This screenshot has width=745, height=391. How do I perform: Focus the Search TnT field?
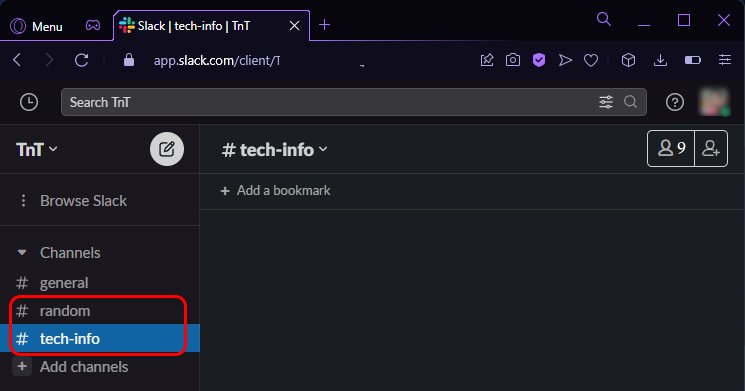(x=353, y=102)
